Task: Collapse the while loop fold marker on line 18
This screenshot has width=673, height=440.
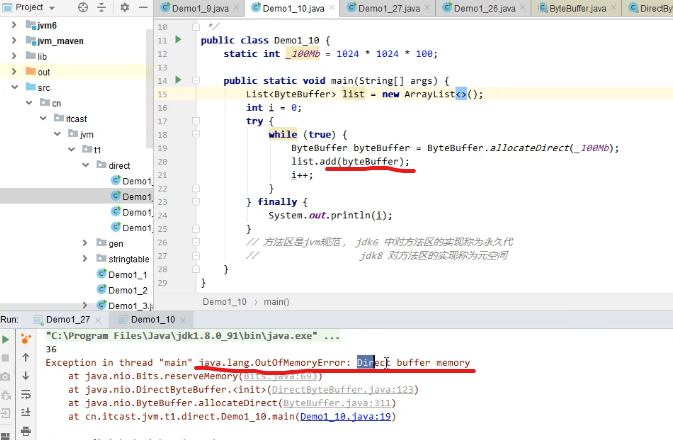Action: coord(196,134)
